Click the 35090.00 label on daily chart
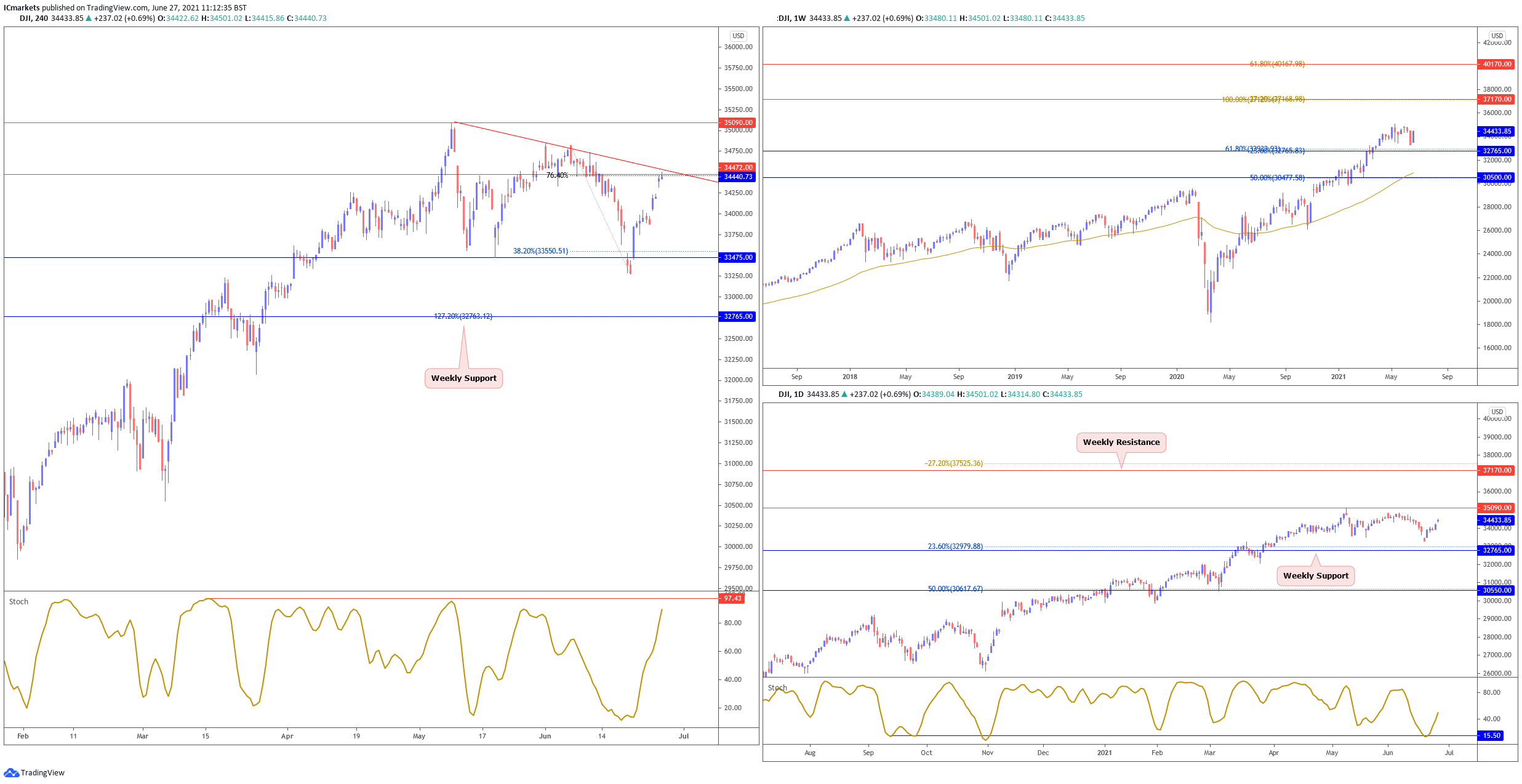This screenshot has height=784, width=1522. pyautogui.click(x=1496, y=508)
